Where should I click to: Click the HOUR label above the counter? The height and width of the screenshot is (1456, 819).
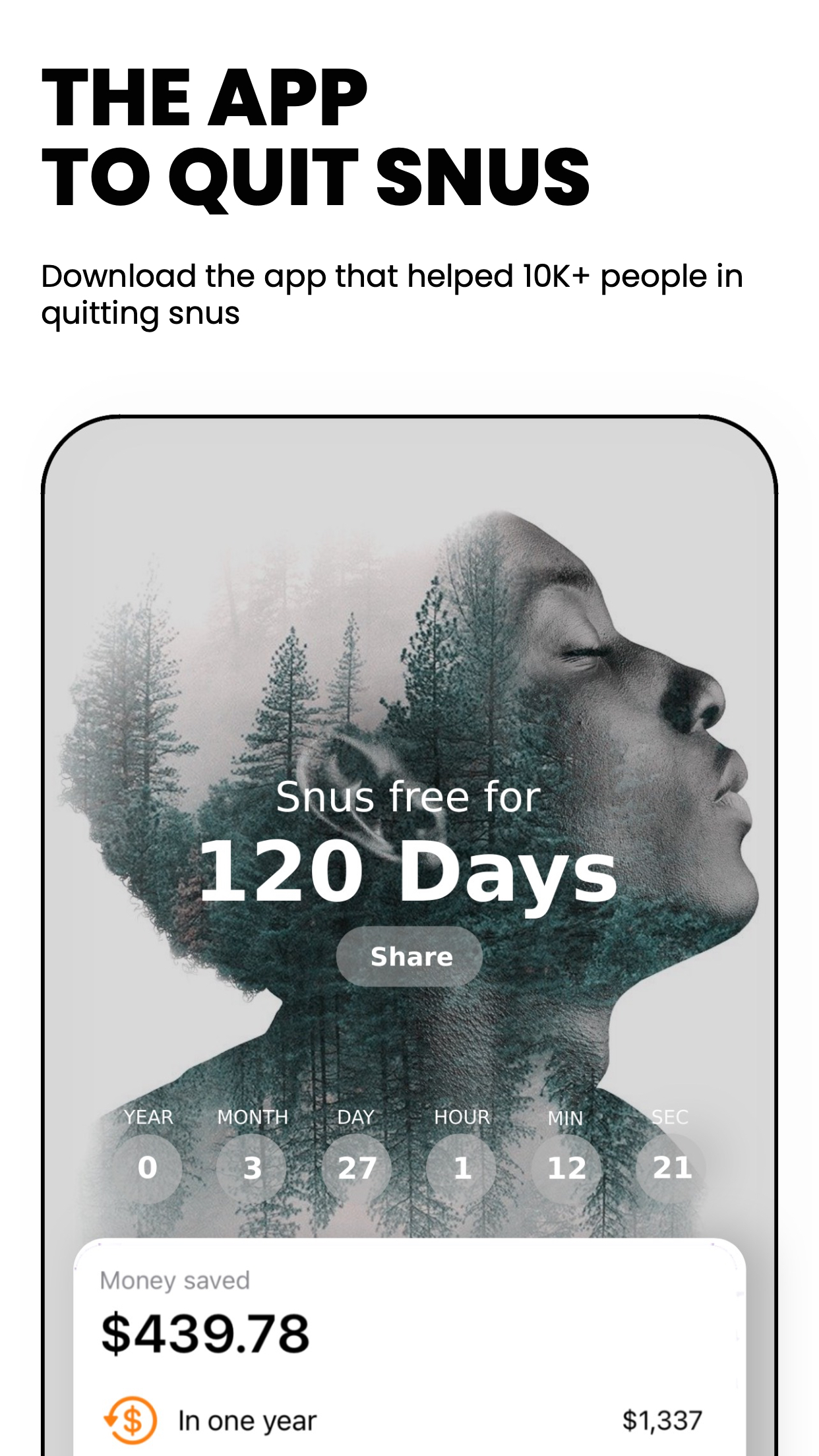pos(462,1117)
